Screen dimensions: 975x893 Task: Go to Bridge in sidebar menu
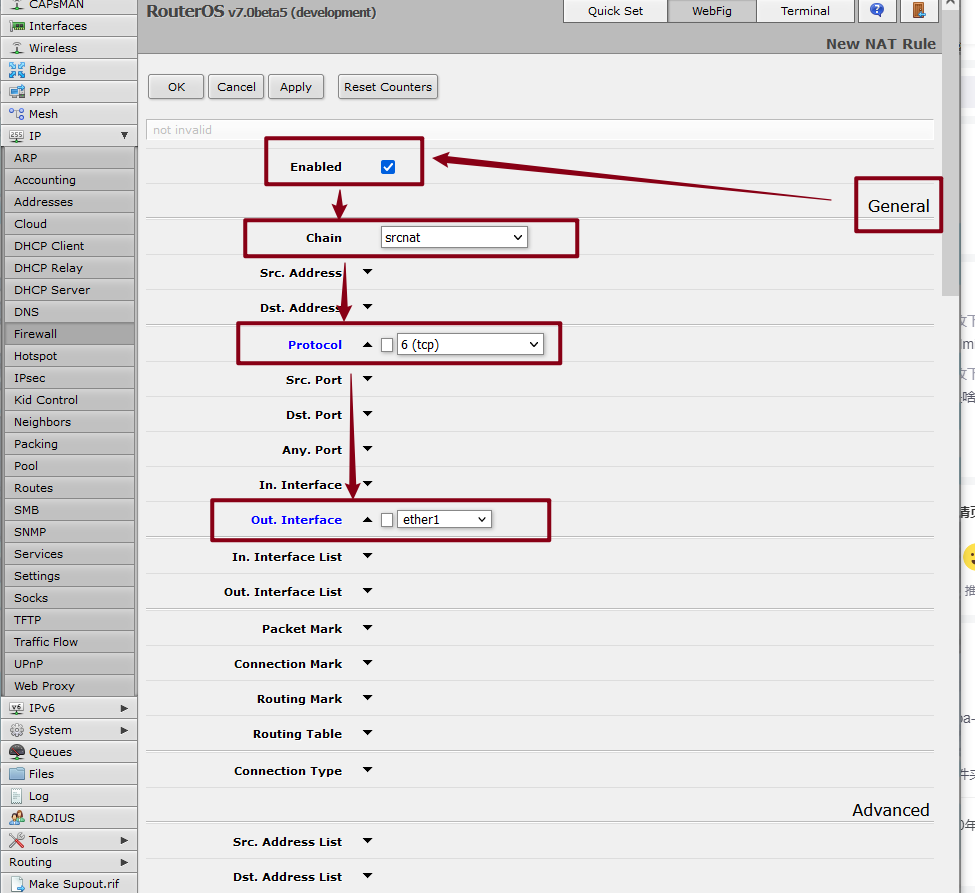tap(47, 70)
